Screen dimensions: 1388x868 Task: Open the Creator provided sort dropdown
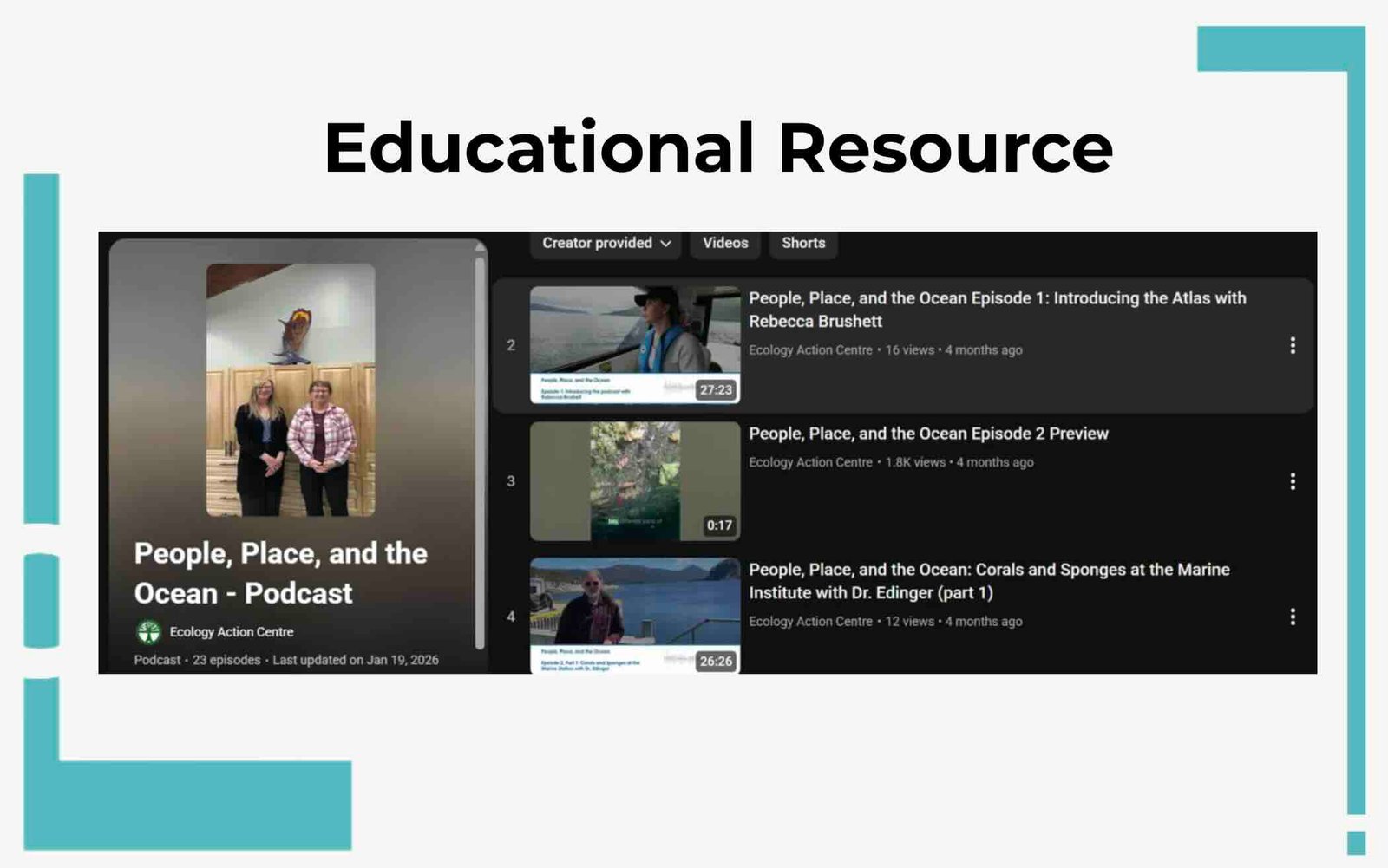tap(606, 244)
